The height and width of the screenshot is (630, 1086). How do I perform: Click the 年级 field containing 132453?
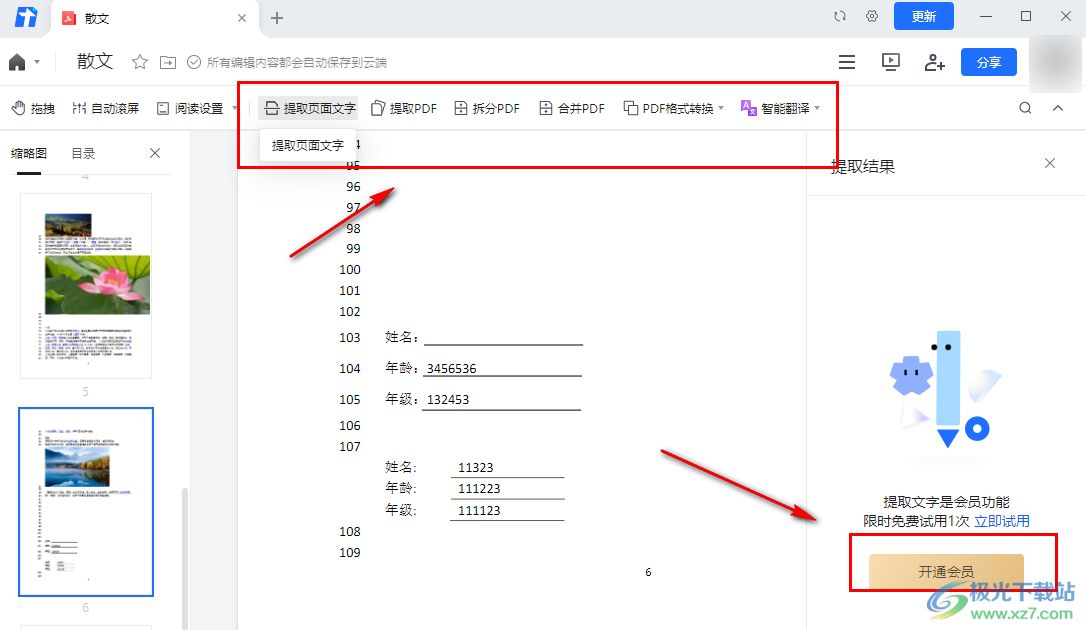[x=501, y=399]
